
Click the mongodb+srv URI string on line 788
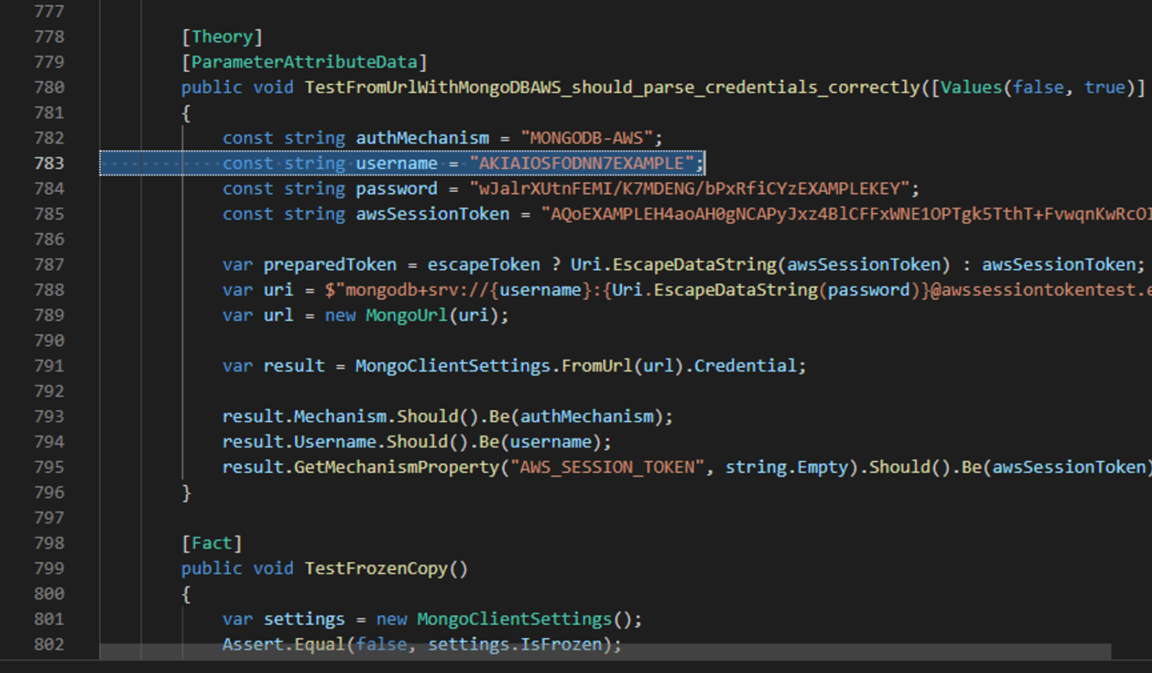738,290
